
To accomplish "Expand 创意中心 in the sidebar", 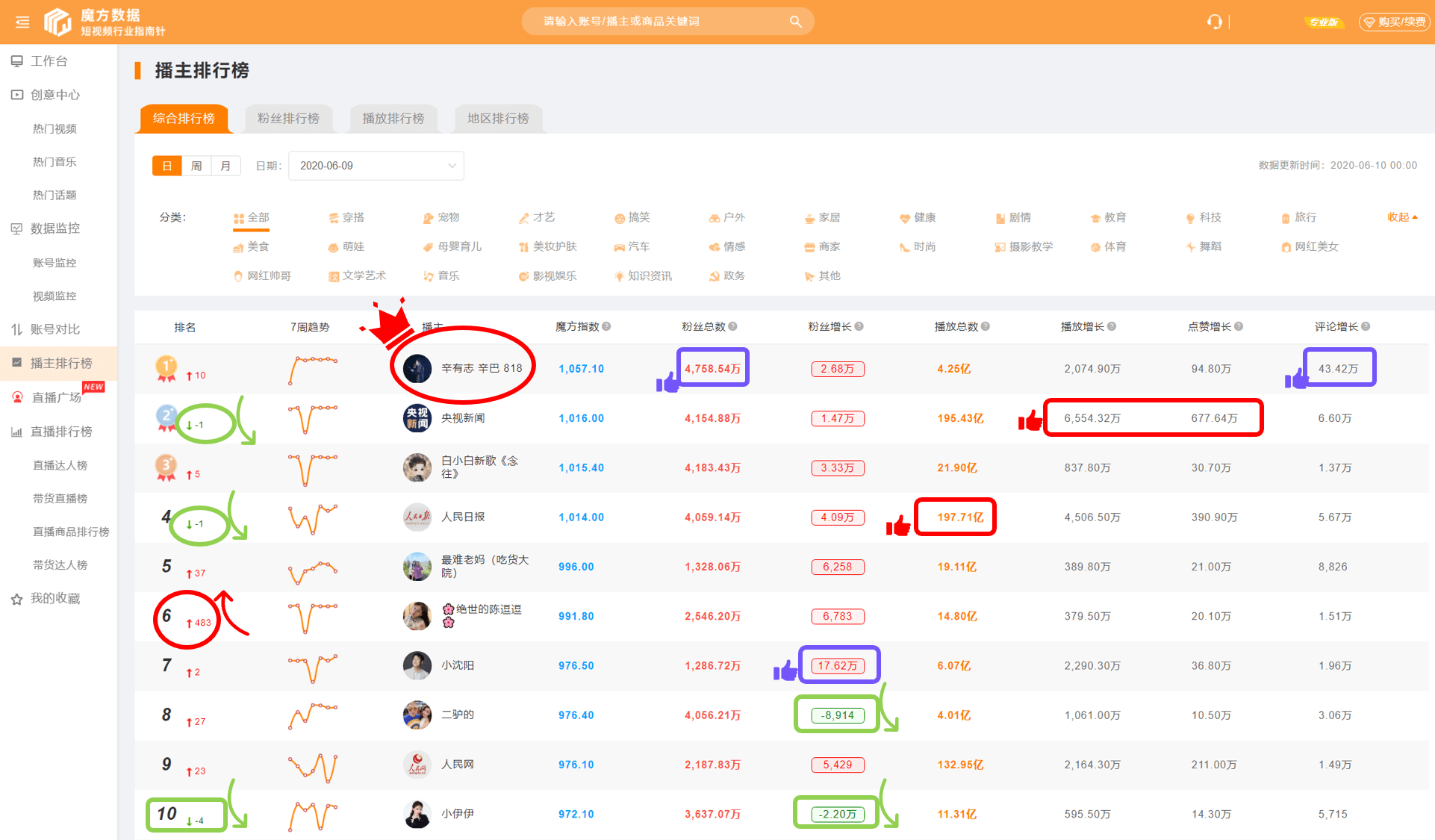I will [x=55, y=95].
